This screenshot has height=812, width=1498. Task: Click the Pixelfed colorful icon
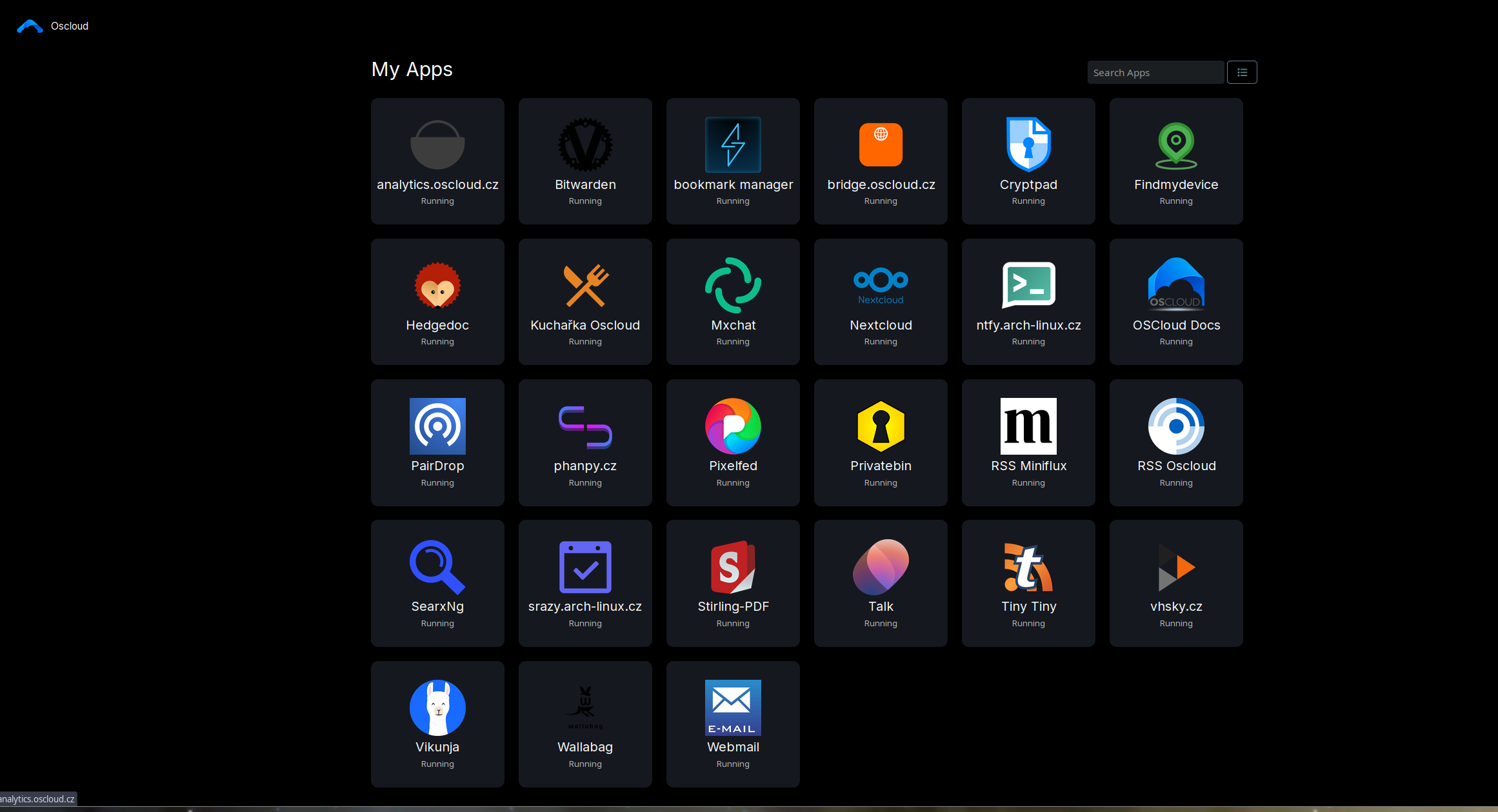tap(733, 426)
